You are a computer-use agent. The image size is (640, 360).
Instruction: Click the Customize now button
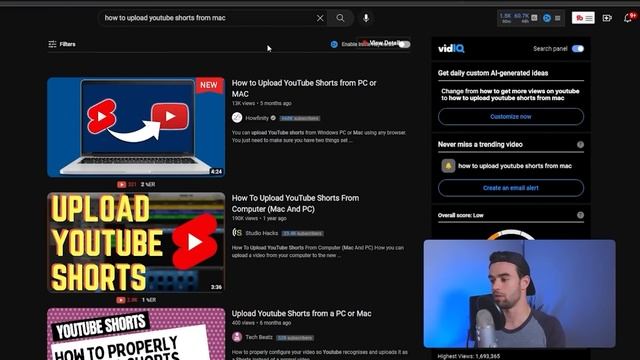tap(511, 117)
